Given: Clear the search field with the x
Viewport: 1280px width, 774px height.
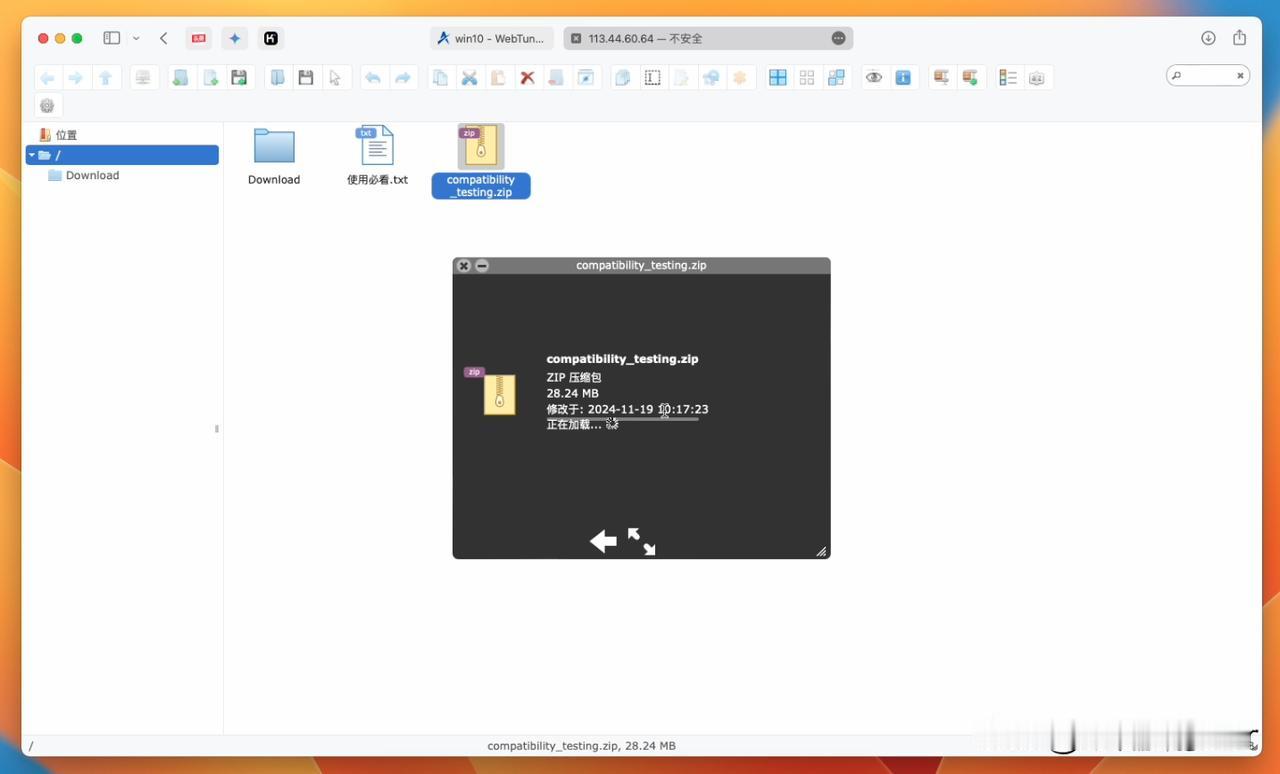Looking at the screenshot, I should point(1240,75).
